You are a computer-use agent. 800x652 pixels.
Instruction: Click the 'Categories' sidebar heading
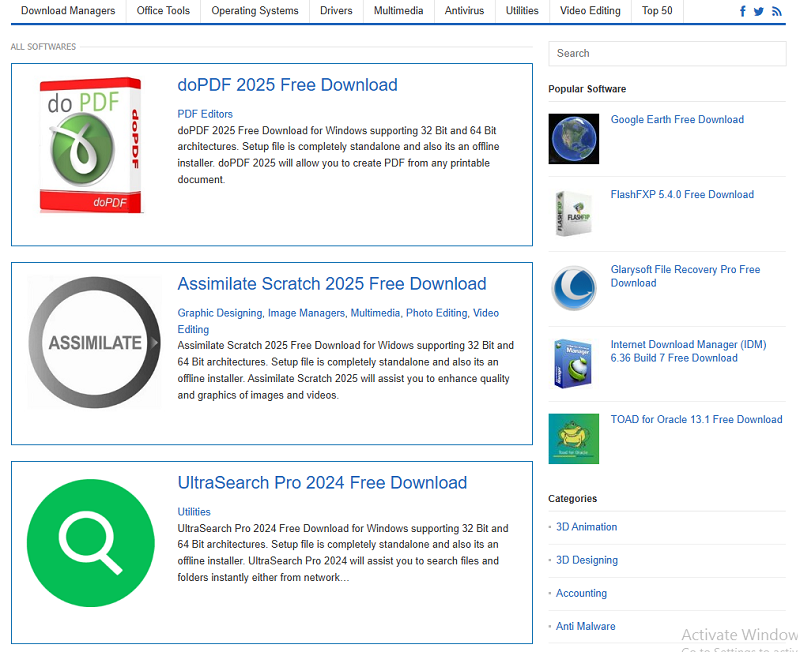coord(572,498)
